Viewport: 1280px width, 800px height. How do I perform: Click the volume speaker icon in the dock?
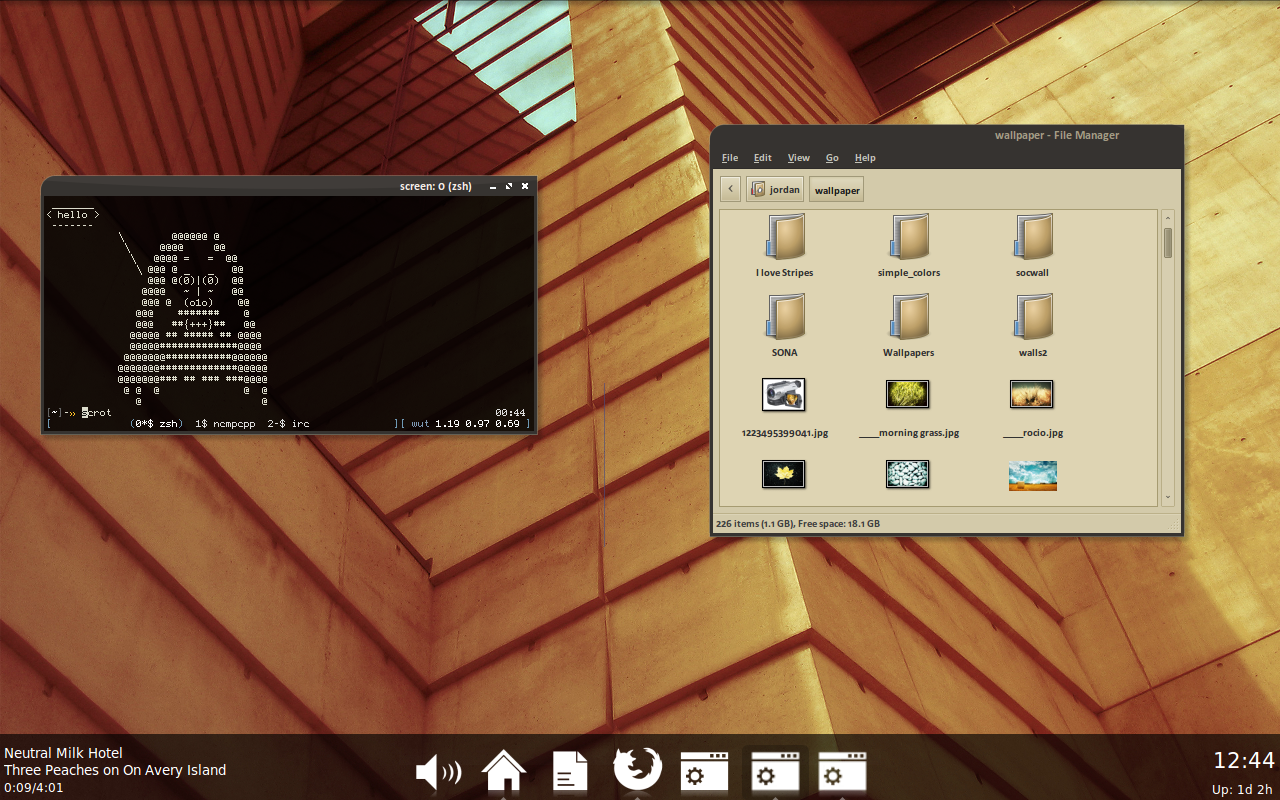438,772
